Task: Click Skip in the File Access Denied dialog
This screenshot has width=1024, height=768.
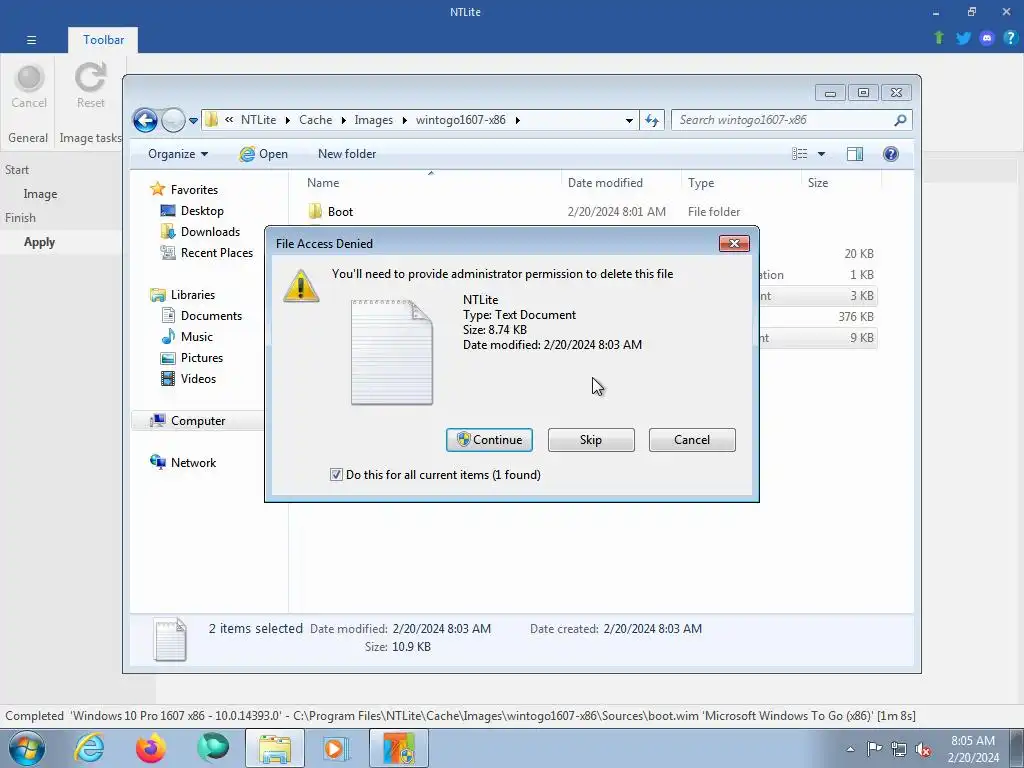Action: click(x=591, y=440)
